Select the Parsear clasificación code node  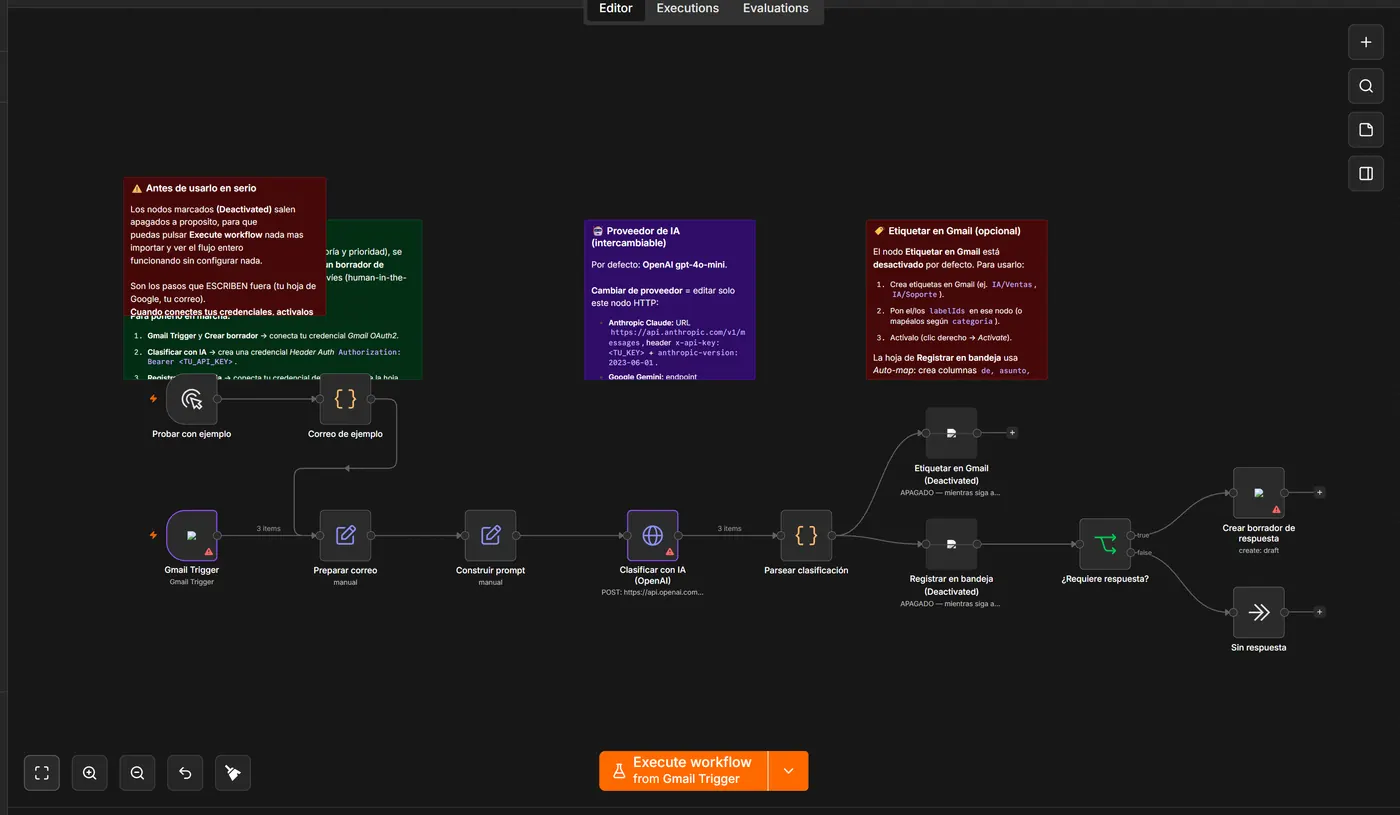(806, 536)
